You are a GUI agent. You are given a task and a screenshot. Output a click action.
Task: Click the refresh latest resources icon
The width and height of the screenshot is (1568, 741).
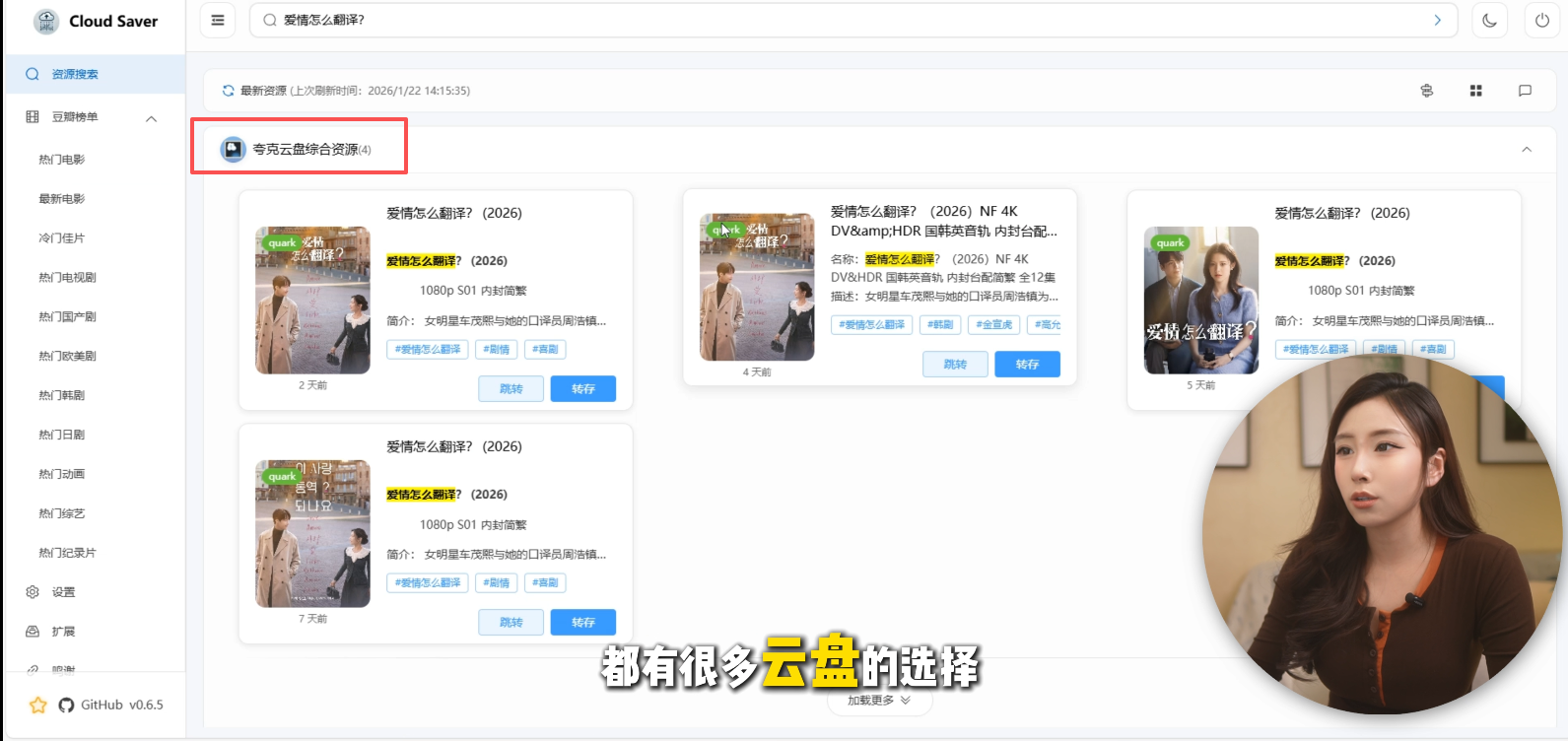228,91
